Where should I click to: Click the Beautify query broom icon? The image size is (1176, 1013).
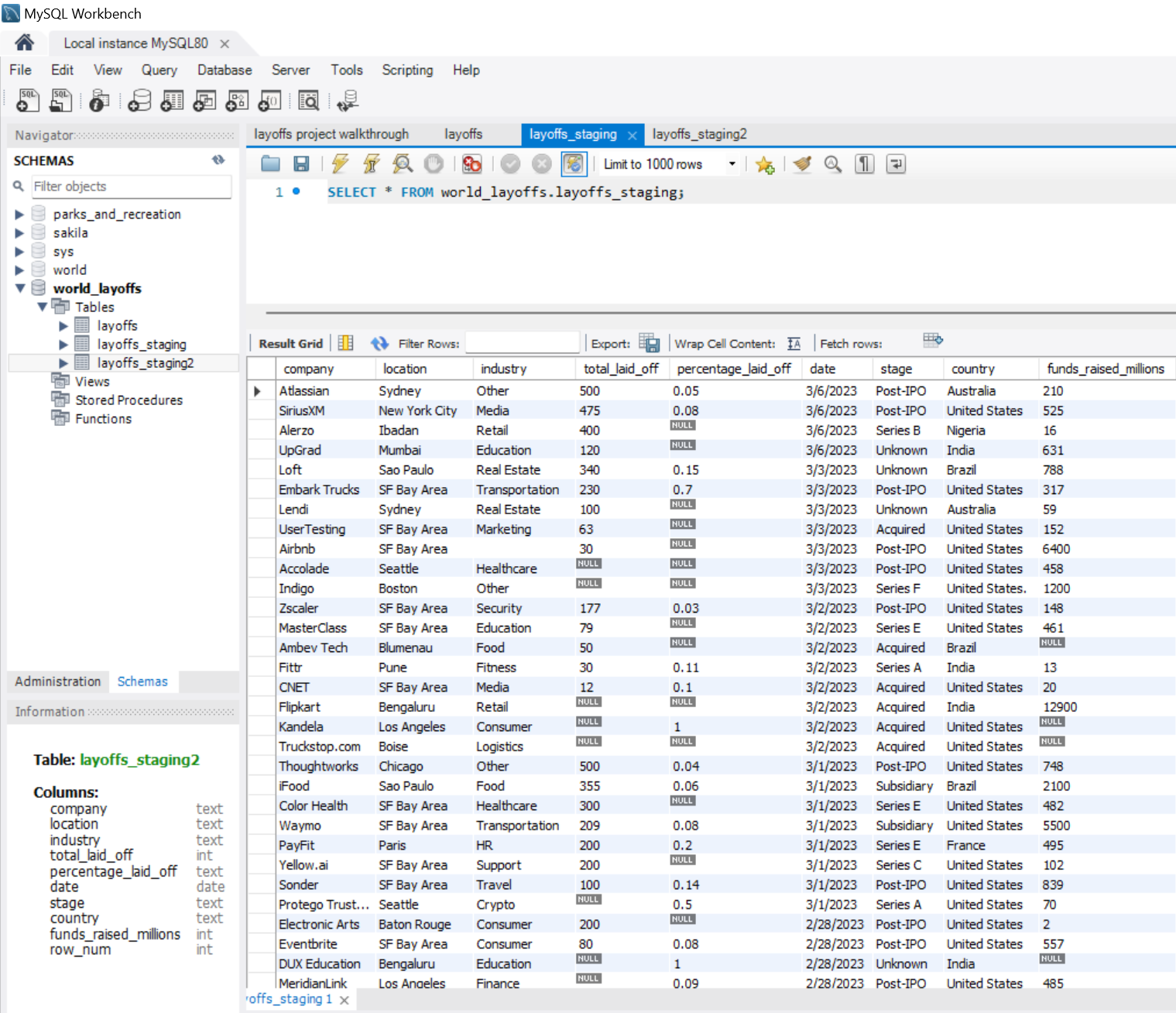click(x=802, y=163)
